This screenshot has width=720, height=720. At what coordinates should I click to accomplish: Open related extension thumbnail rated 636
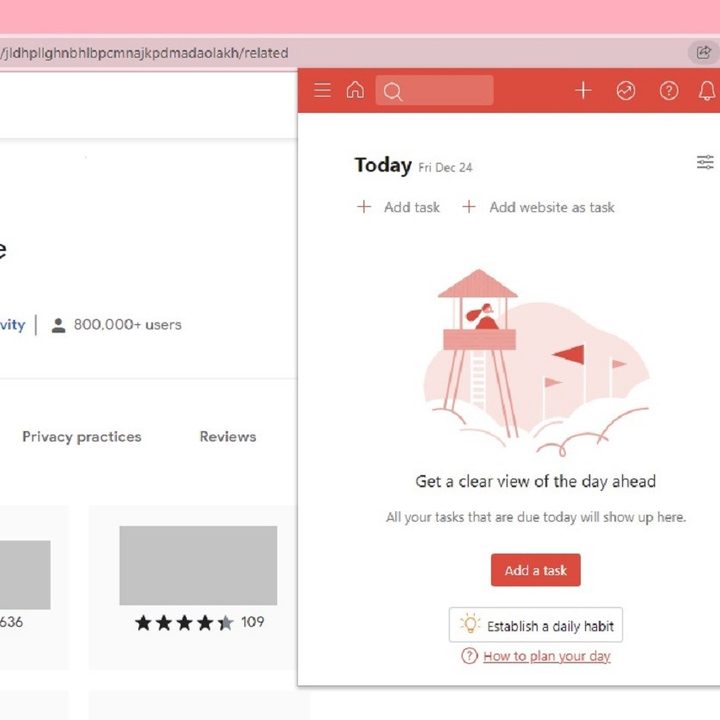tap(25, 574)
